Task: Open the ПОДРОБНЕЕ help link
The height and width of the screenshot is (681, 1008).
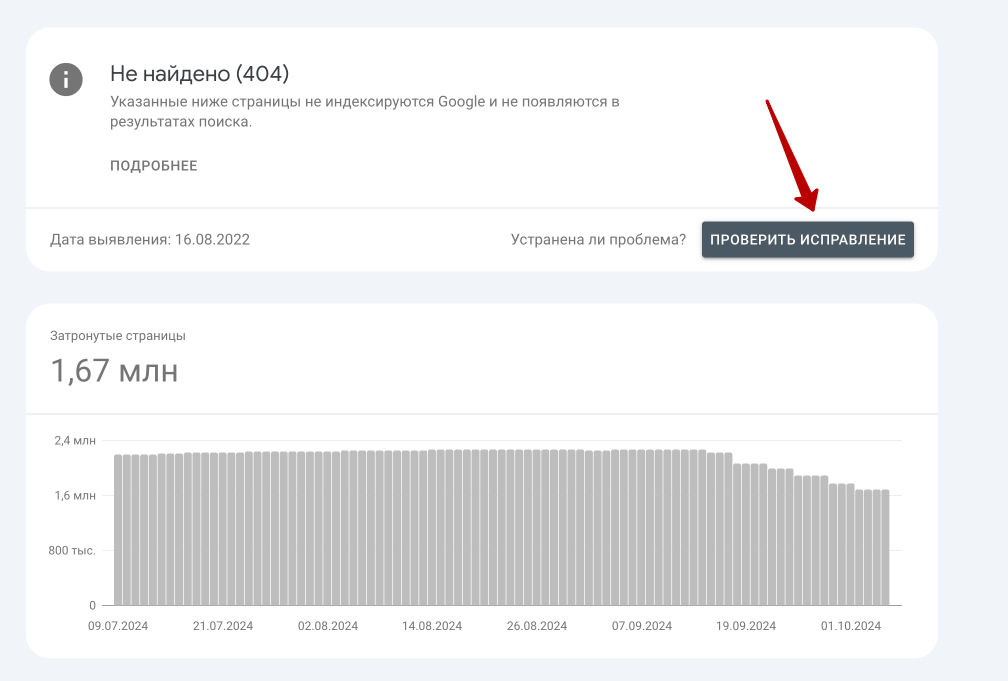Action: [x=154, y=165]
